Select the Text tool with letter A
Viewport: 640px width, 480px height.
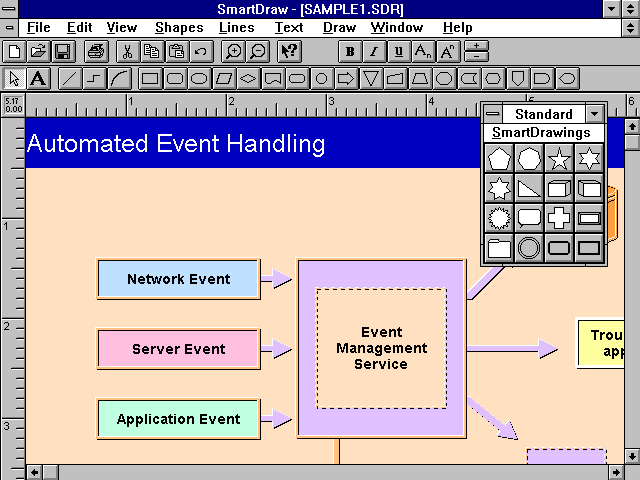click(x=38, y=78)
